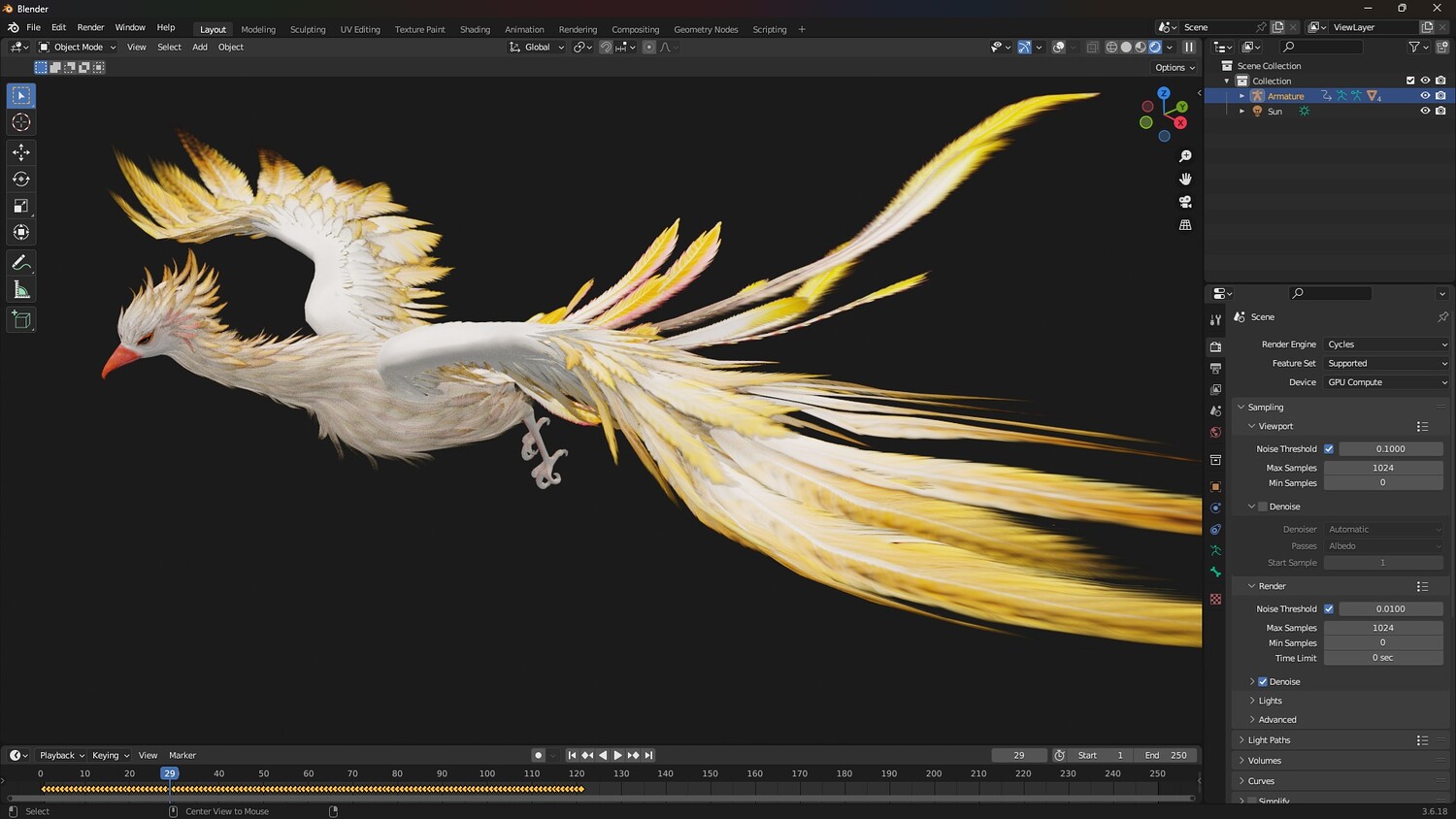Switch to the Animation workspace tab

click(524, 29)
